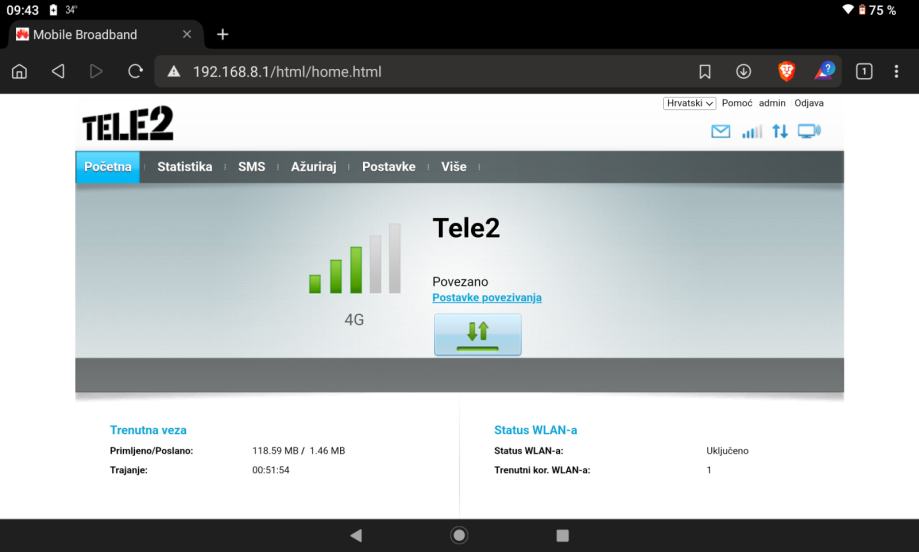919x552 pixels.
Task: Tap the Android back navigation button
Action: pos(356,535)
